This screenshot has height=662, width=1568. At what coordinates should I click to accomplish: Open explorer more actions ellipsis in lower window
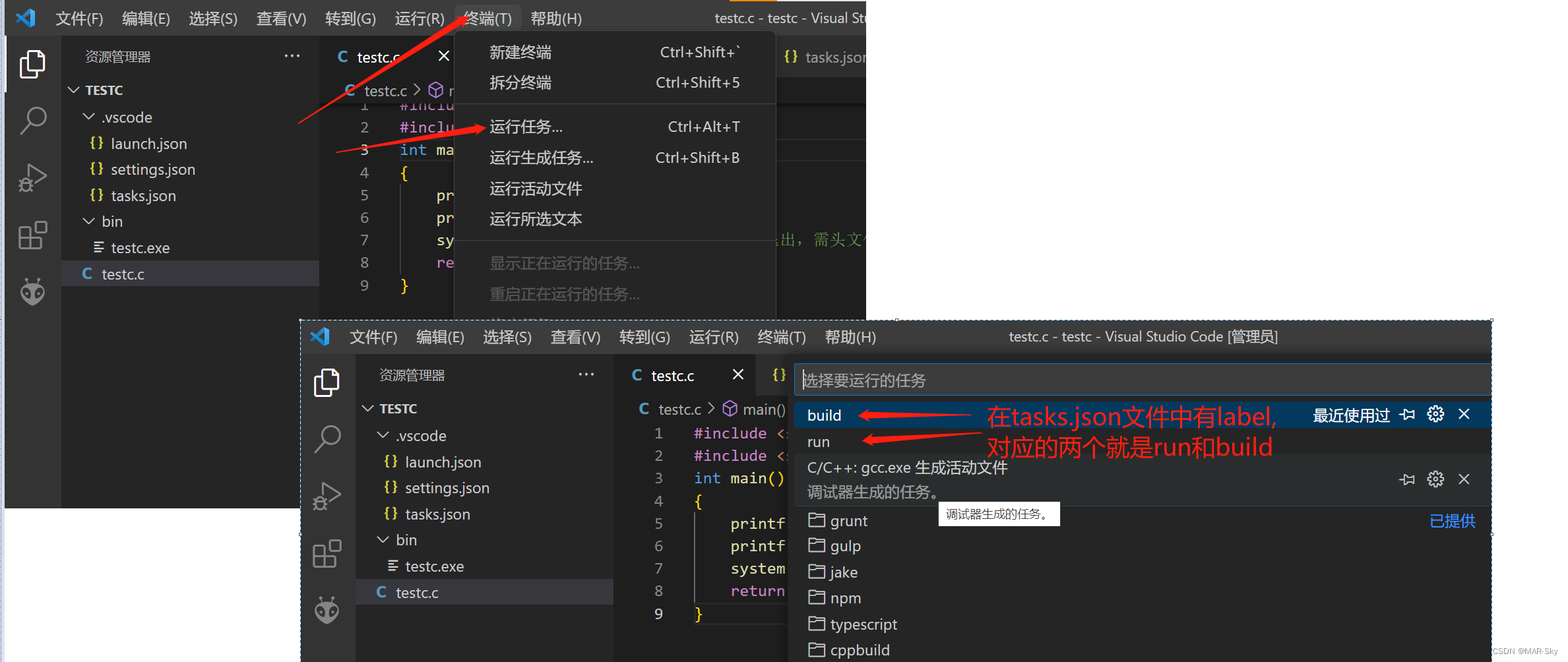click(x=586, y=375)
